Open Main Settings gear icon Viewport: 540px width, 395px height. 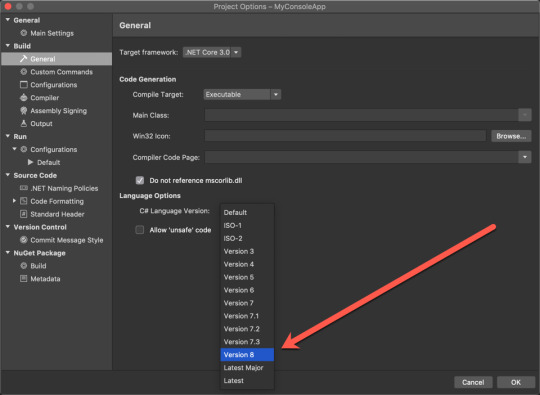coord(23,33)
